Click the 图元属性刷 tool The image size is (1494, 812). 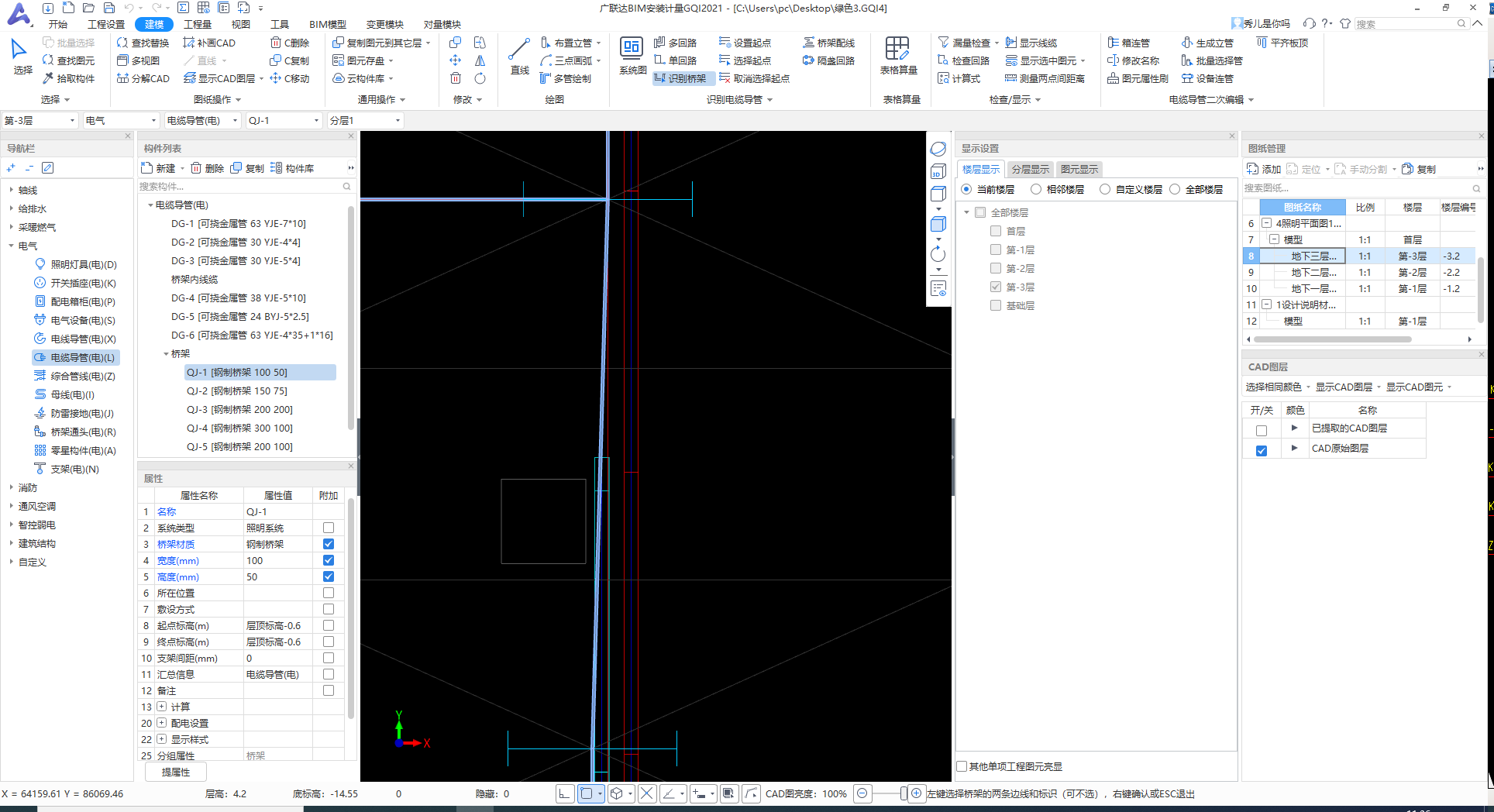click(1138, 78)
